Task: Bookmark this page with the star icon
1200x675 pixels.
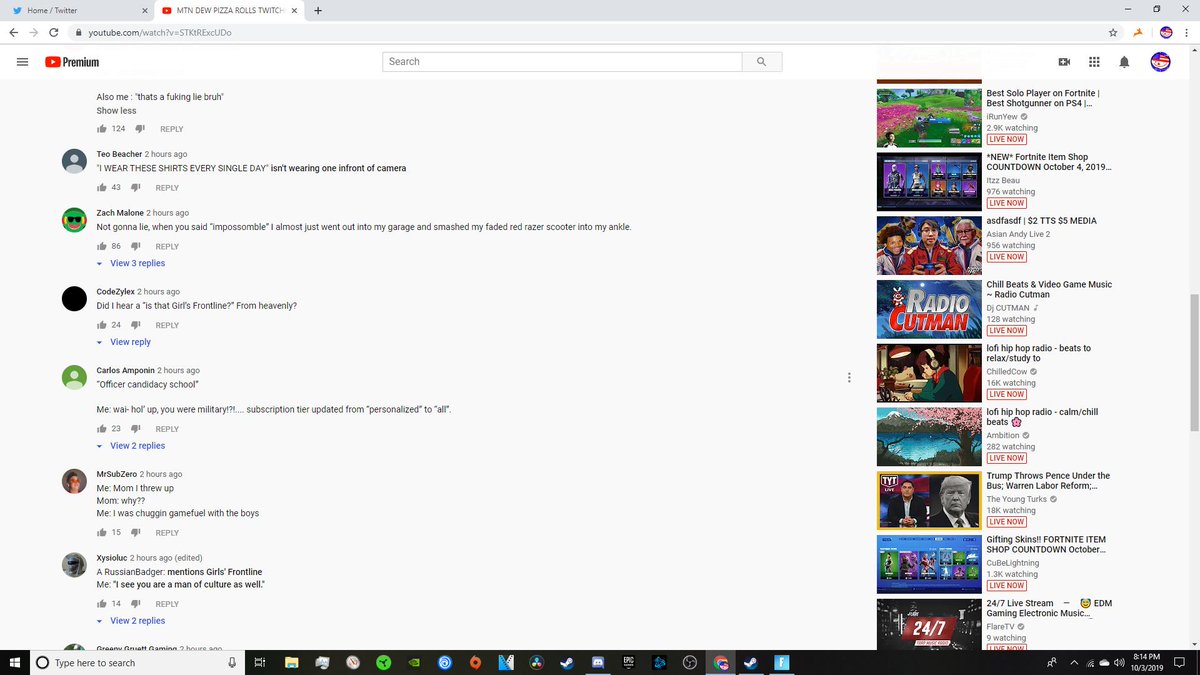Action: (1113, 32)
